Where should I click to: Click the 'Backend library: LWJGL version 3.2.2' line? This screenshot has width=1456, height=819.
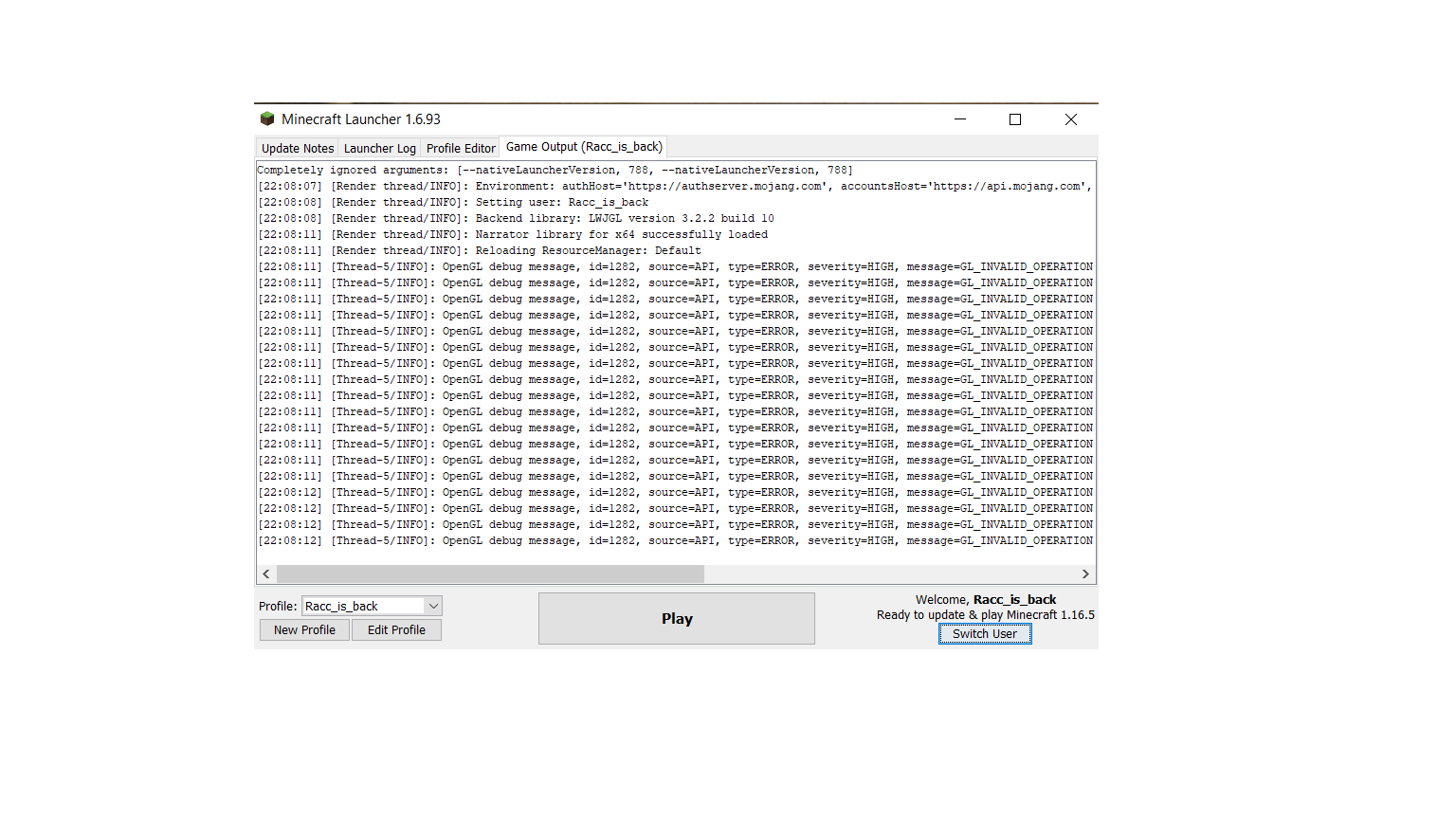tap(516, 219)
